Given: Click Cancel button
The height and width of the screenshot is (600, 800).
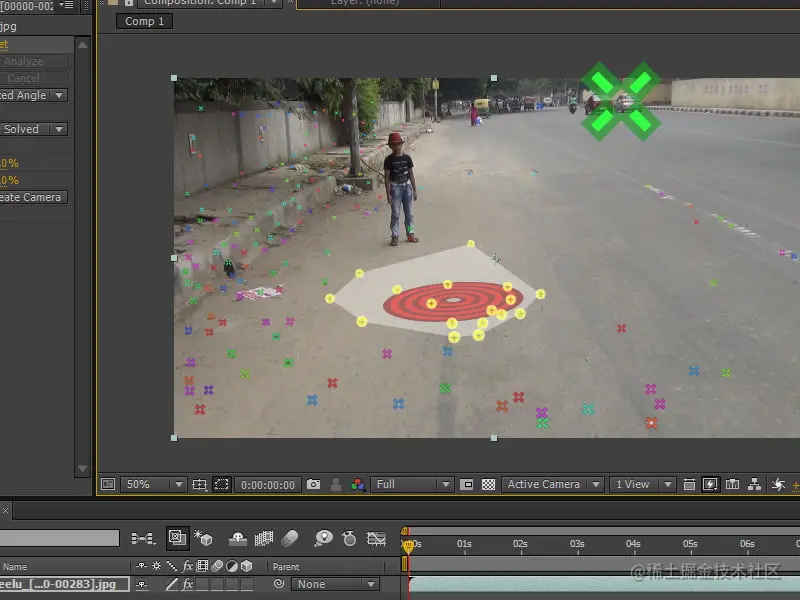Looking at the screenshot, I should [x=34, y=78].
